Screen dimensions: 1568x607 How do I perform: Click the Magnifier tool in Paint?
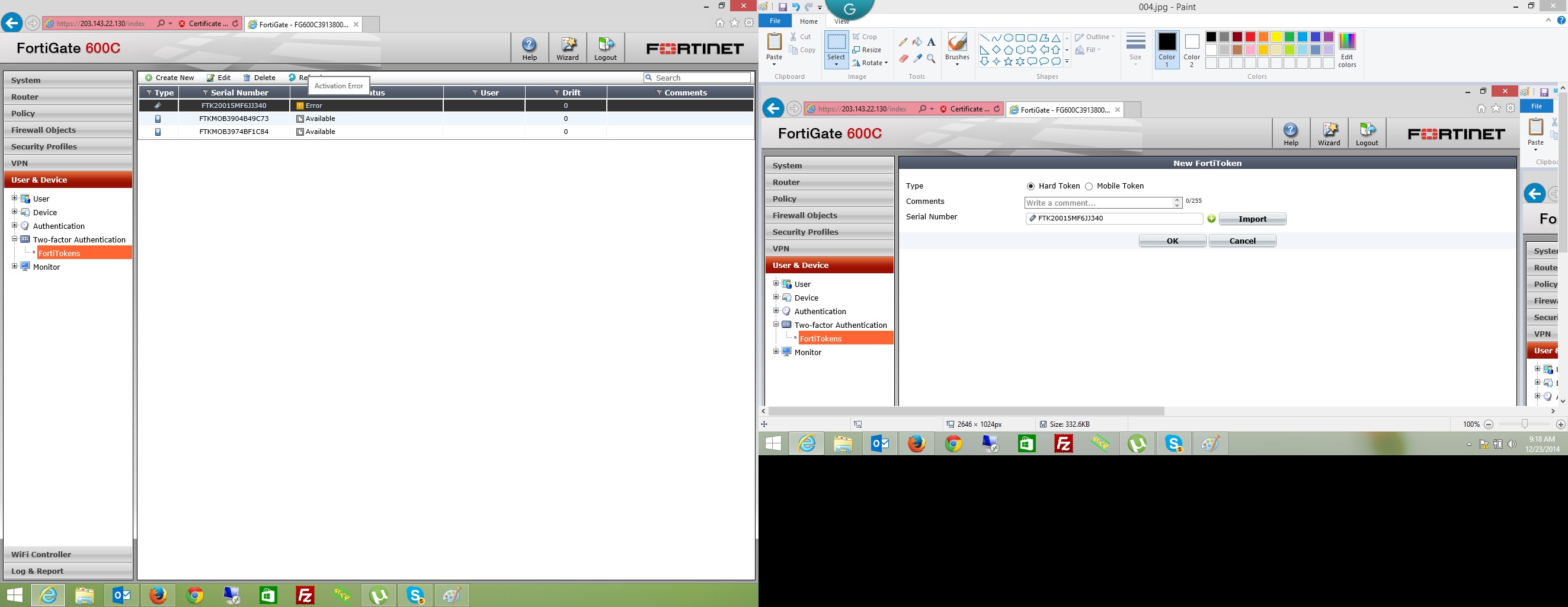pos(931,59)
